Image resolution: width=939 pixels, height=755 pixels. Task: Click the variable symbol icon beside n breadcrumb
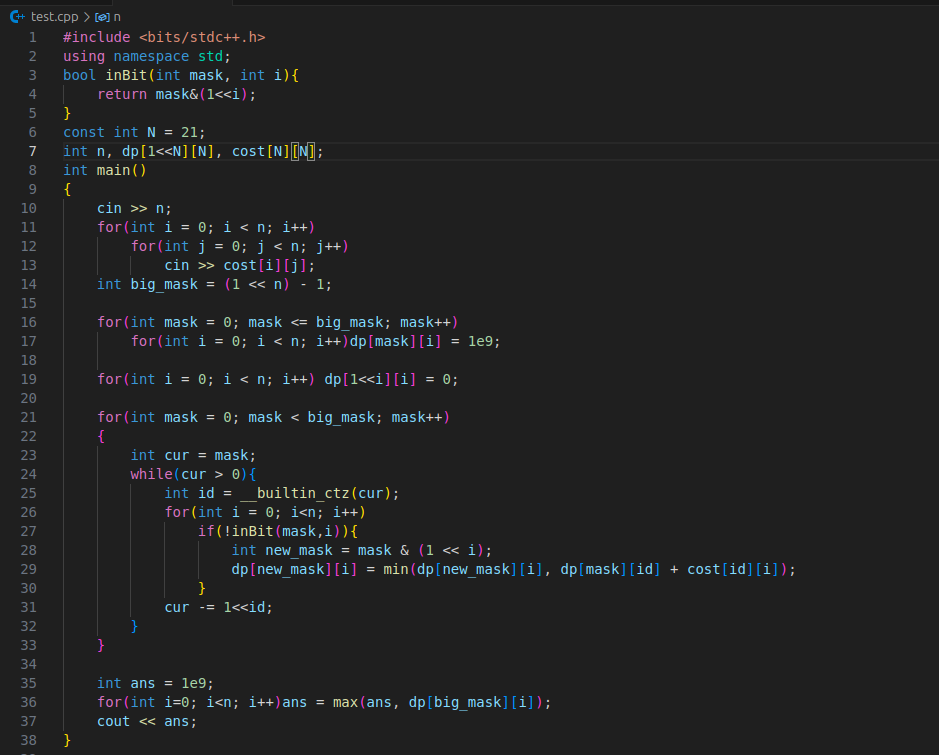102,17
